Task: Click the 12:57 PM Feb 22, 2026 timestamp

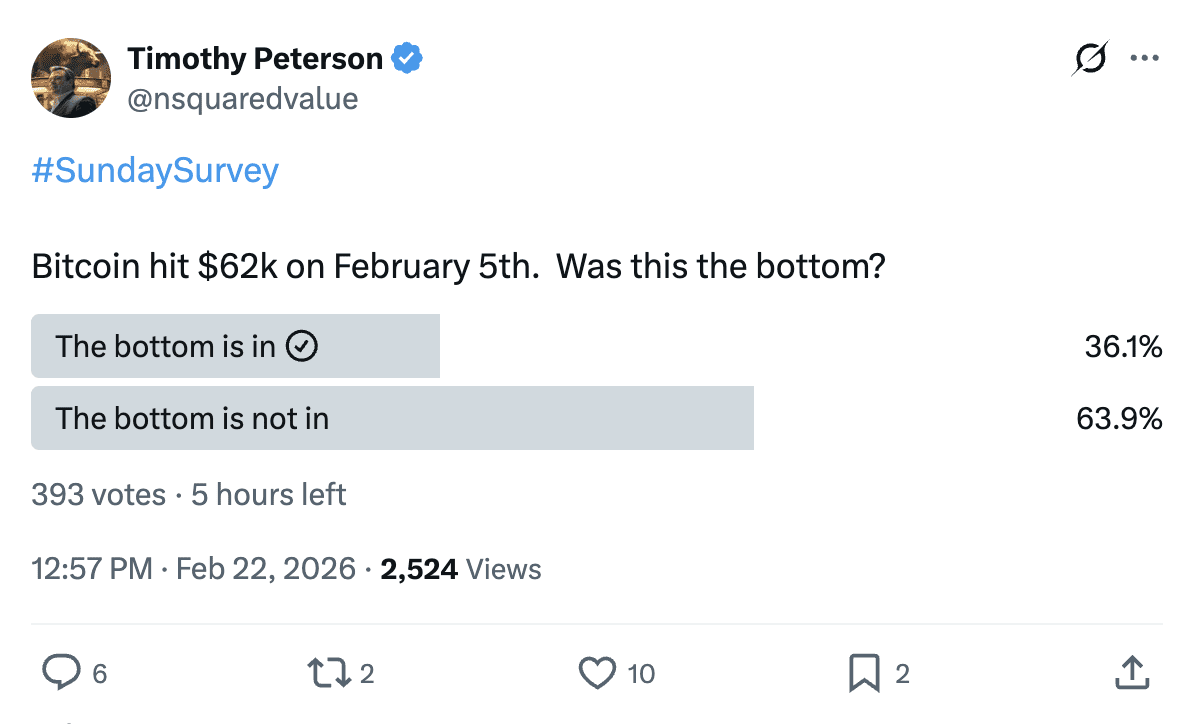Action: coord(194,569)
